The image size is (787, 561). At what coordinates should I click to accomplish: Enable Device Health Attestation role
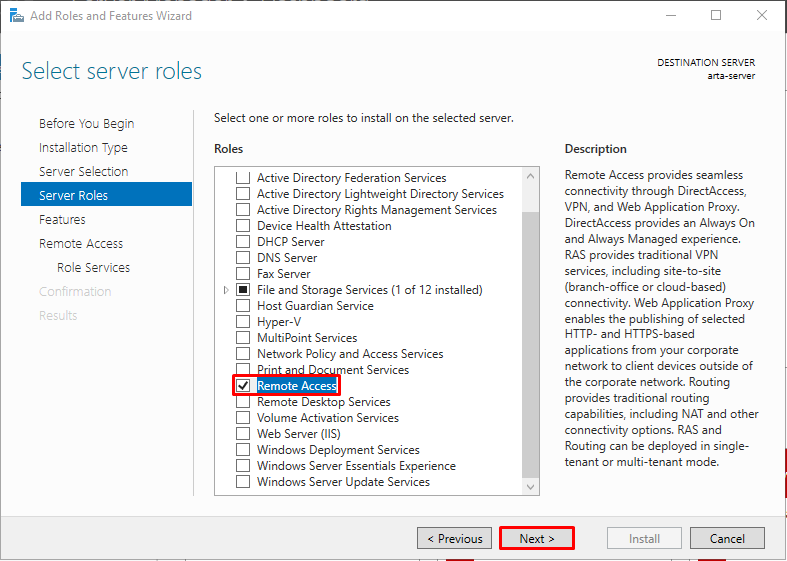tap(243, 226)
